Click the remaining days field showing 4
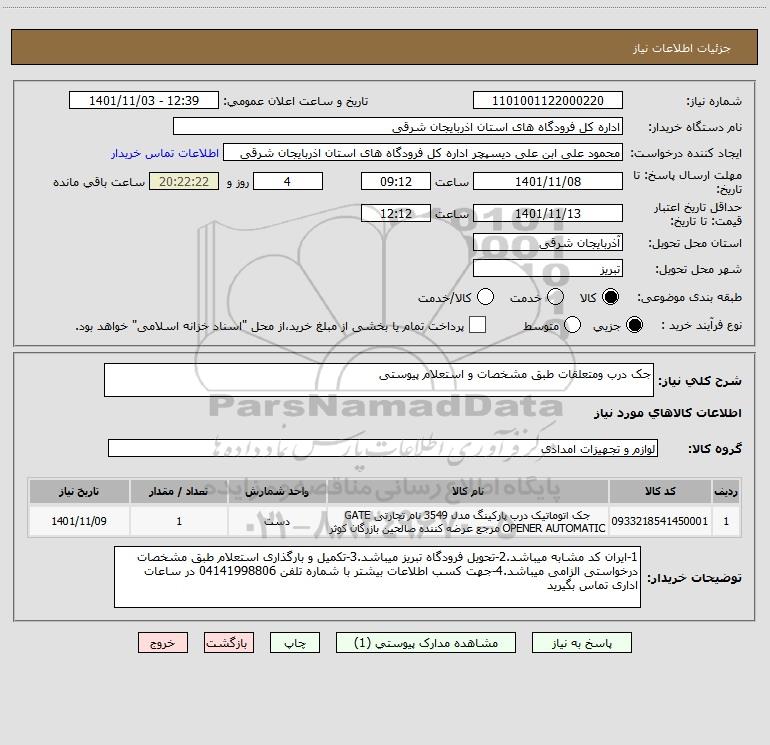This screenshot has width=770, height=745. pyautogui.click(x=288, y=181)
